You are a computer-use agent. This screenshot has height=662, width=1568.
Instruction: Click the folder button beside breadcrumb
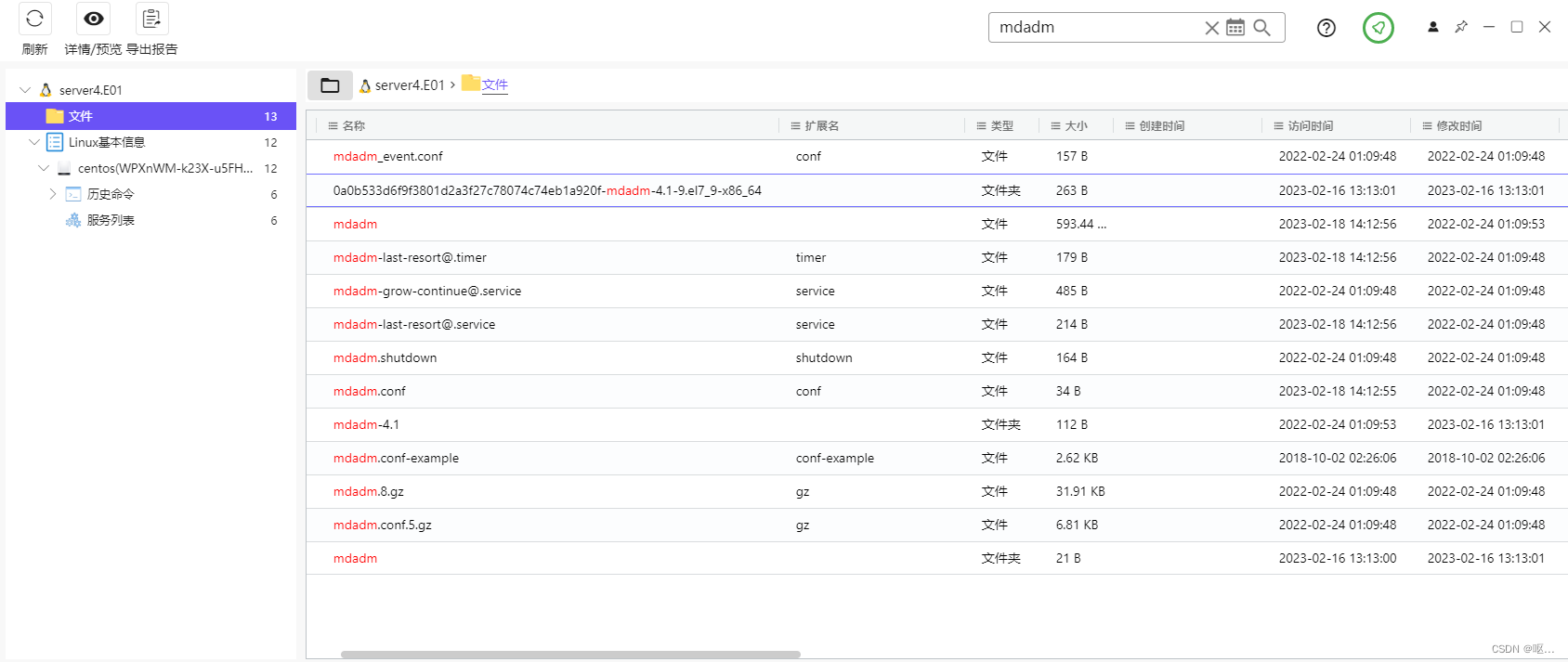[x=330, y=85]
